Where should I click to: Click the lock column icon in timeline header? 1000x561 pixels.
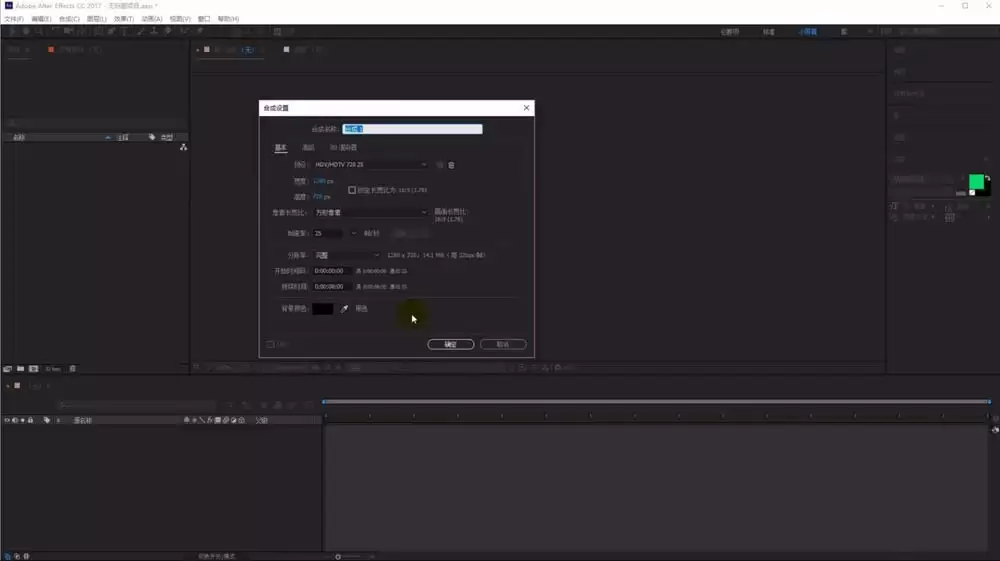[x=30, y=420]
